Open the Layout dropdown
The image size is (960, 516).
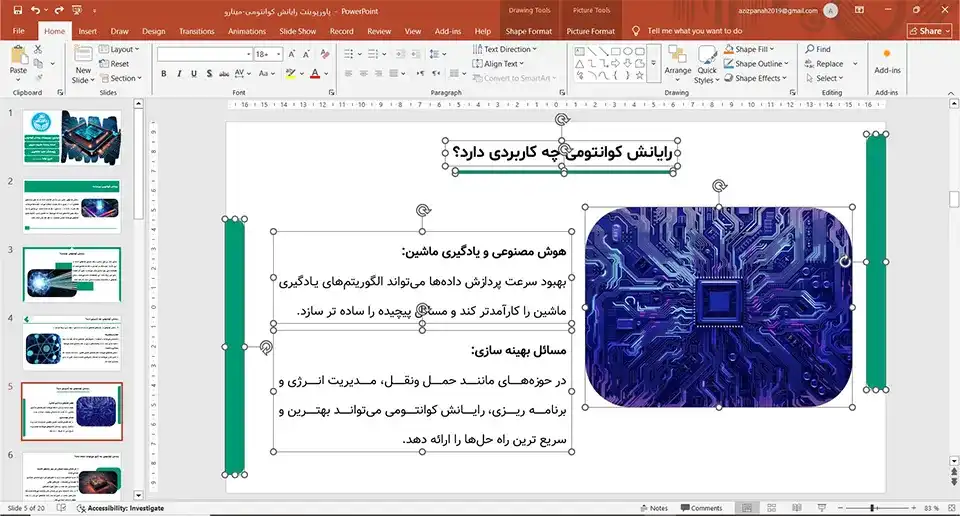click(x=119, y=49)
